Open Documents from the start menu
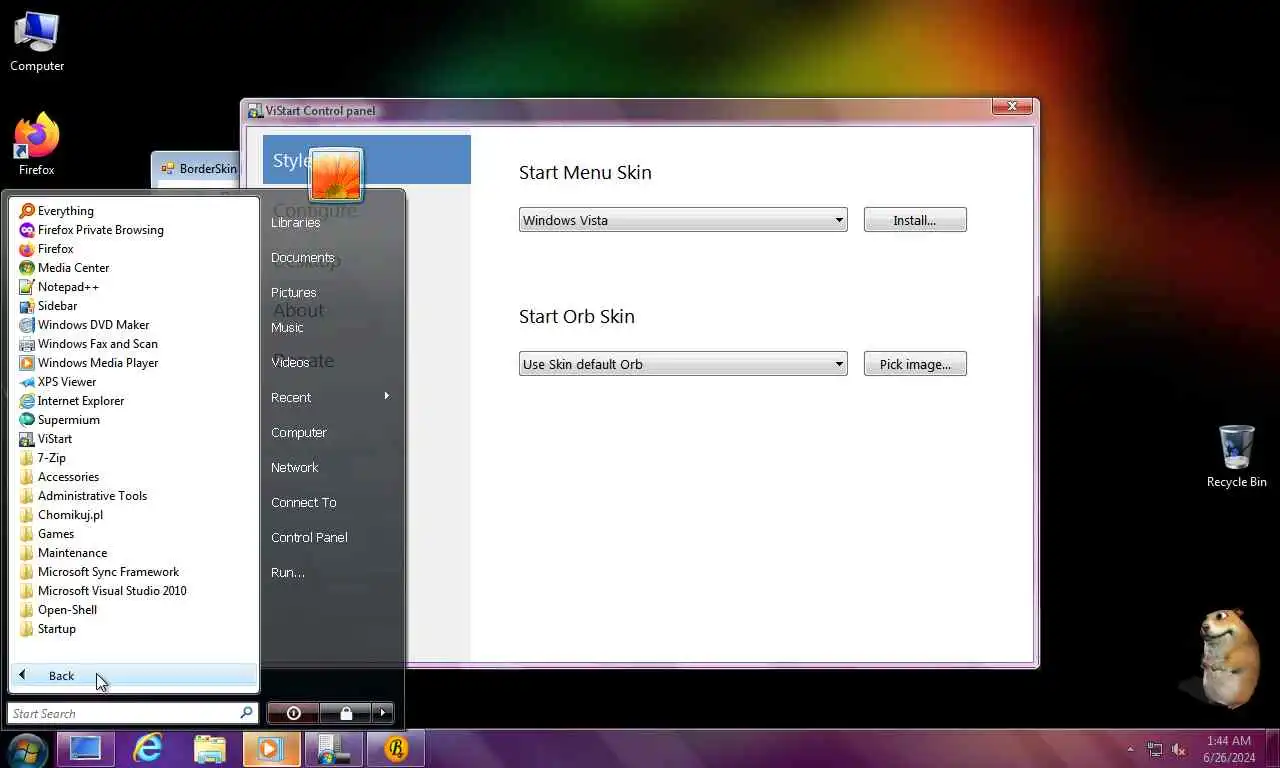This screenshot has height=768, width=1280. pos(302,257)
